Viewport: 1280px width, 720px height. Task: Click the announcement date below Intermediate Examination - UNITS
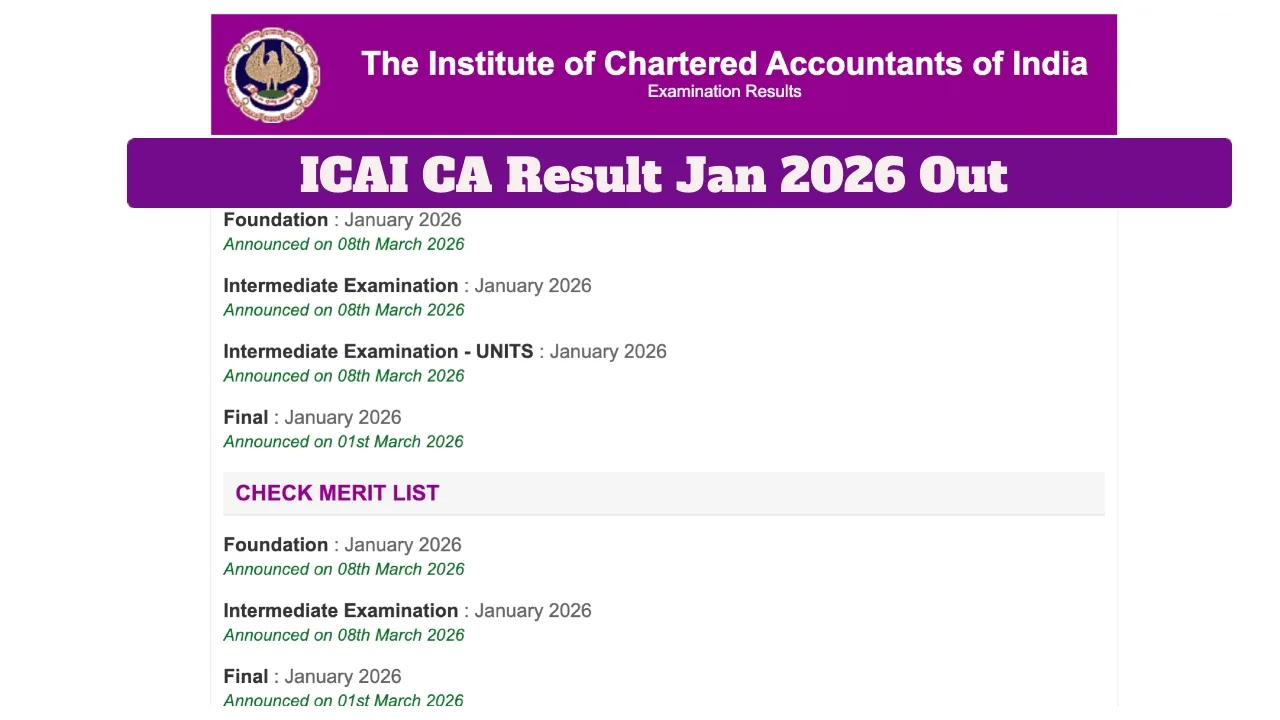[344, 376]
